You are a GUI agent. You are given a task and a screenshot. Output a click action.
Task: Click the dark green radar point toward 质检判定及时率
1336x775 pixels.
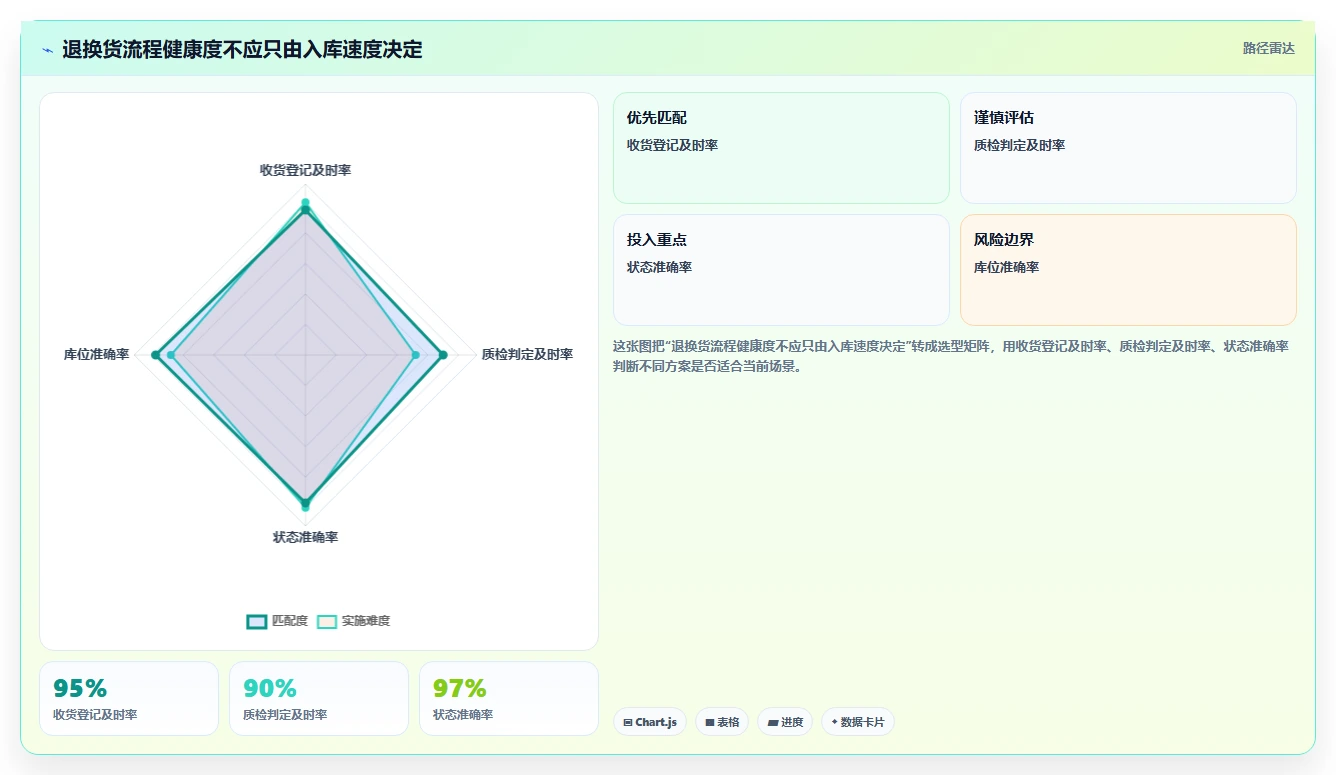[442, 355]
